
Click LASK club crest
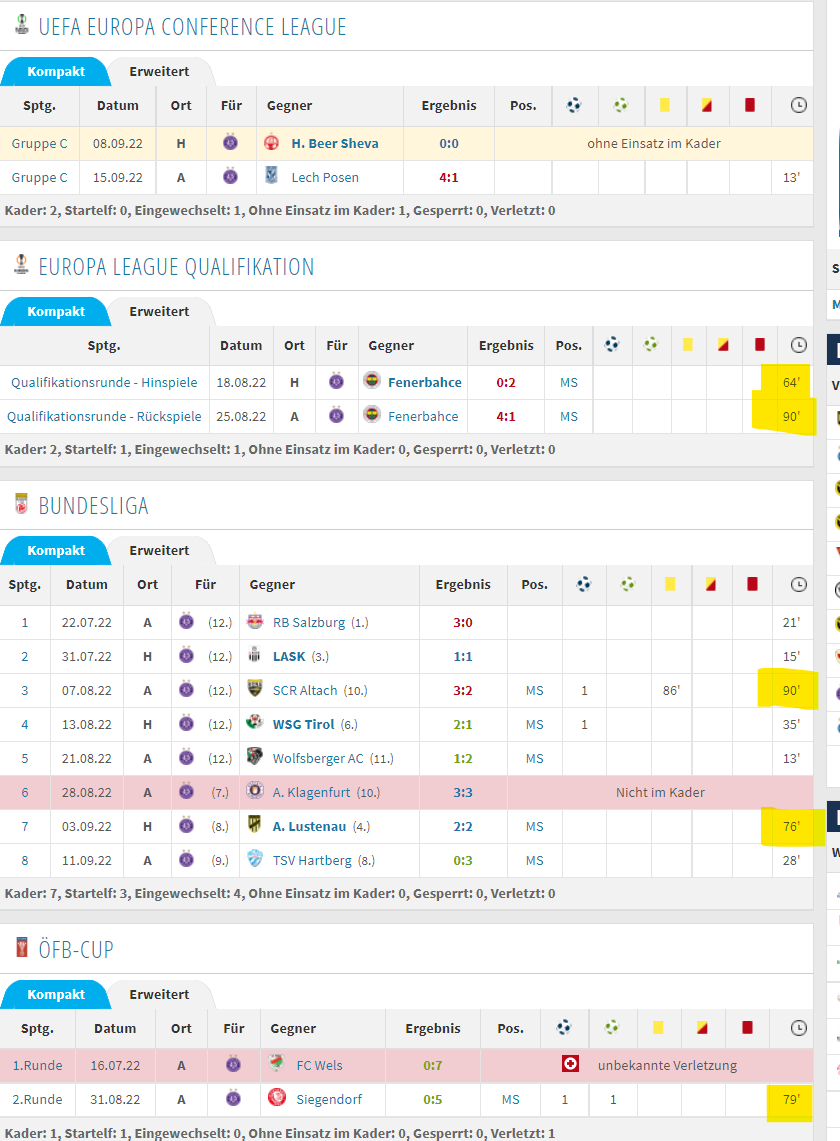[255, 655]
